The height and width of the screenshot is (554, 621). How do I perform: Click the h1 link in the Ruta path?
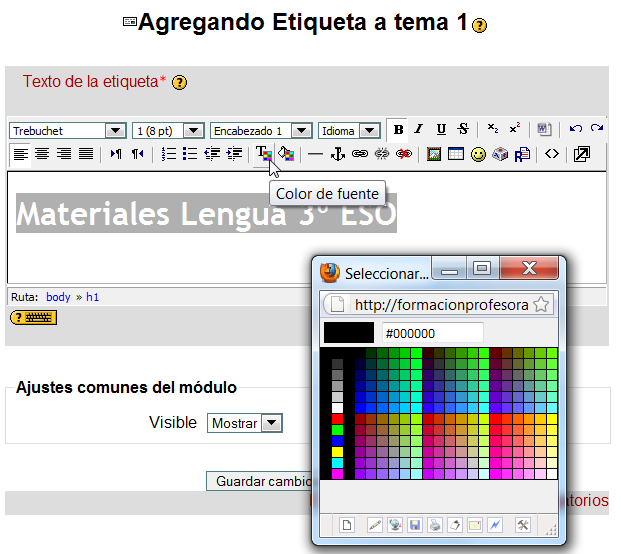tap(93, 297)
